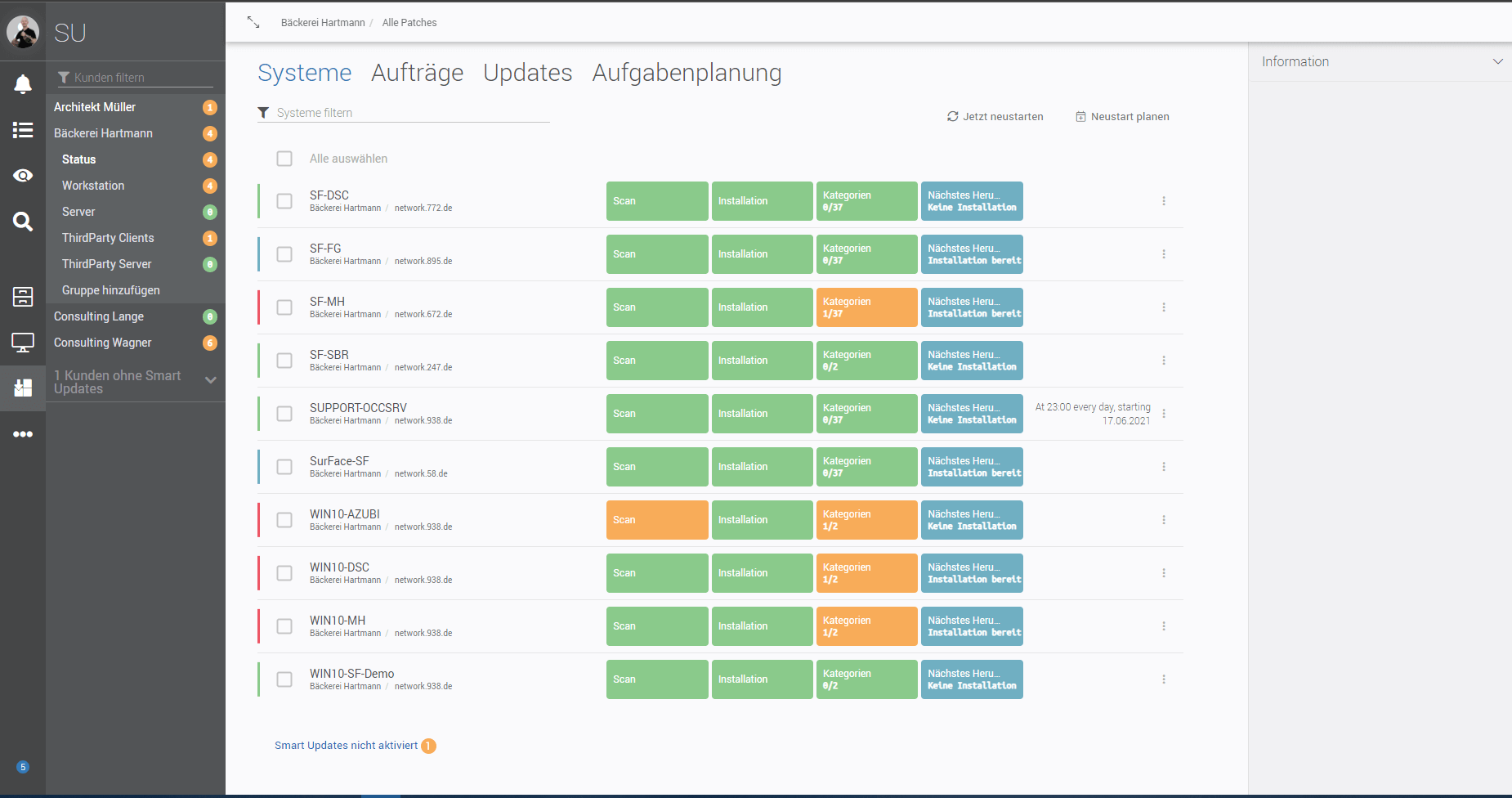
Task: Open the monitor remote access icon
Action: pyautogui.click(x=23, y=343)
